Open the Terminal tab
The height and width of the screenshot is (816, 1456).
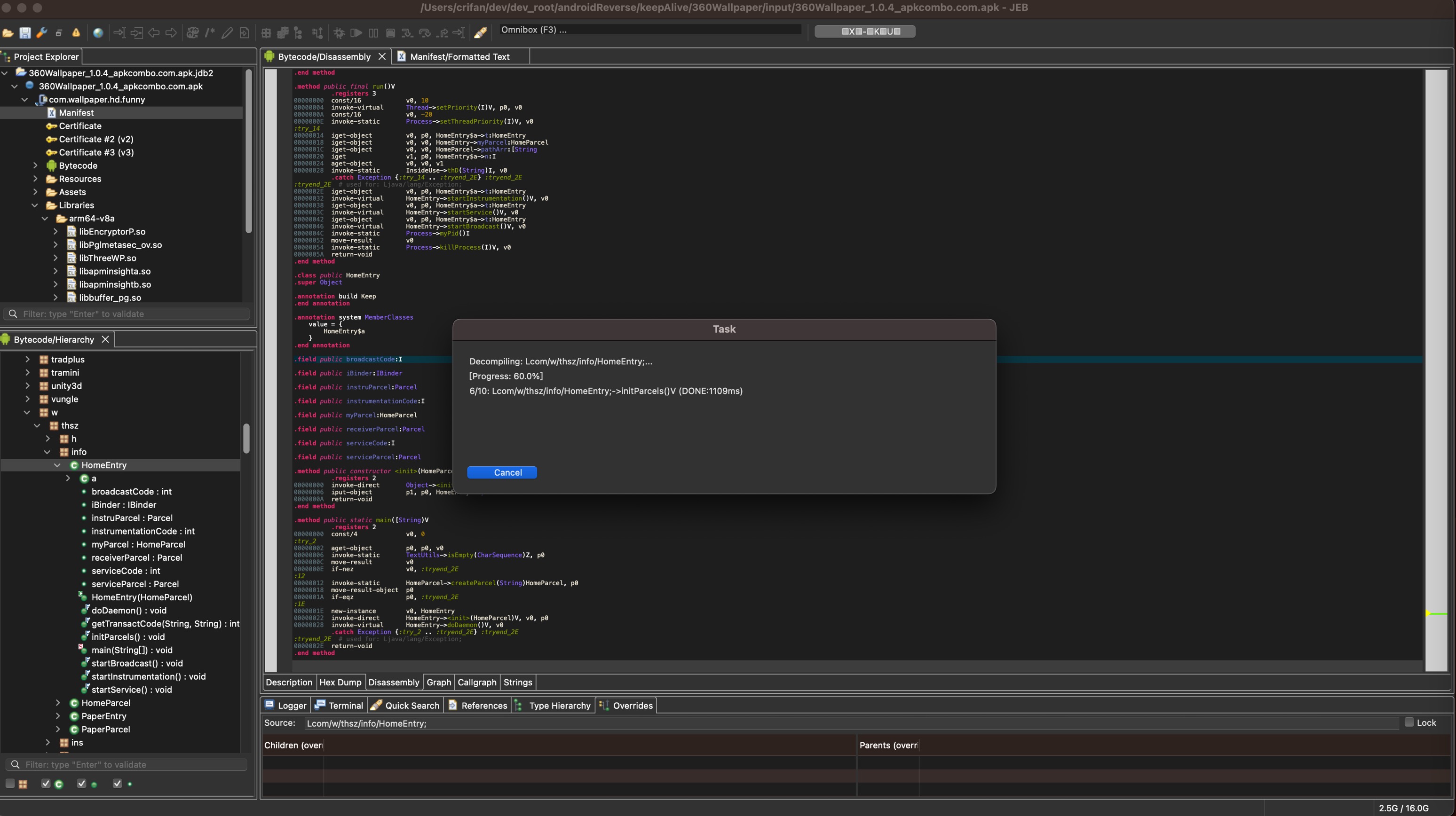[x=339, y=705]
